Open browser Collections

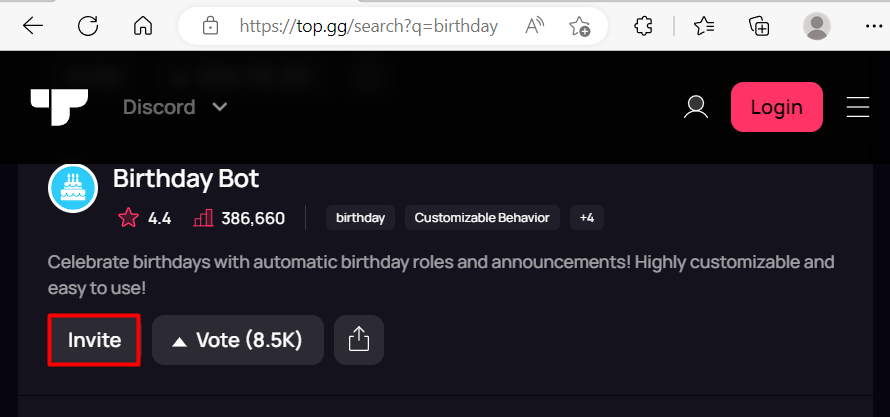(759, 26)
